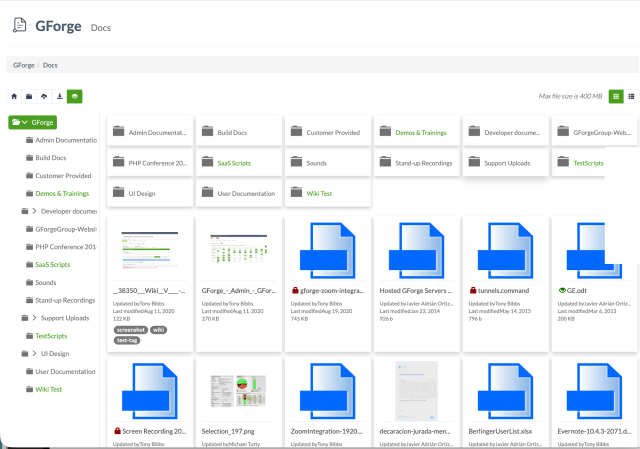Click red lock icon on gforge-zoom-integra
Screen dimensions: 640x449
pos(295,291)
